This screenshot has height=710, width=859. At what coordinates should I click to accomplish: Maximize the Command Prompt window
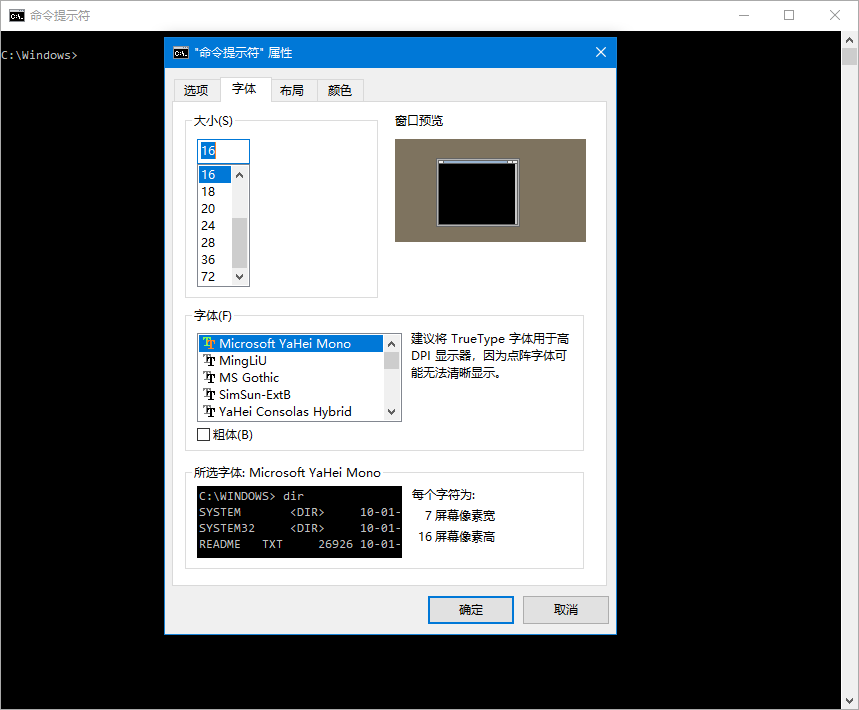pos(789,15)
